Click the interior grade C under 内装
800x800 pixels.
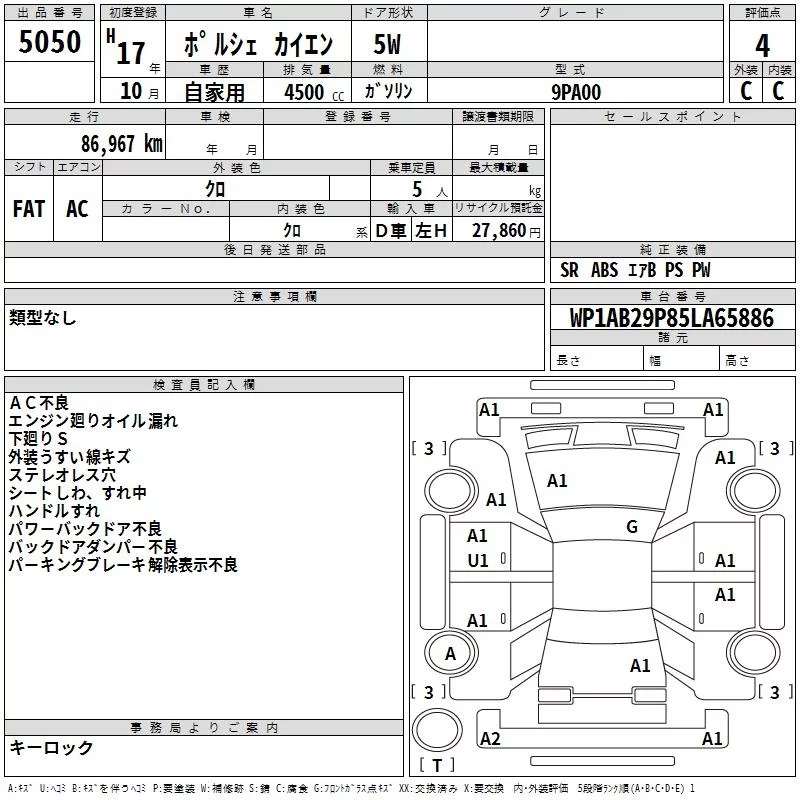(x=778, y=91)
